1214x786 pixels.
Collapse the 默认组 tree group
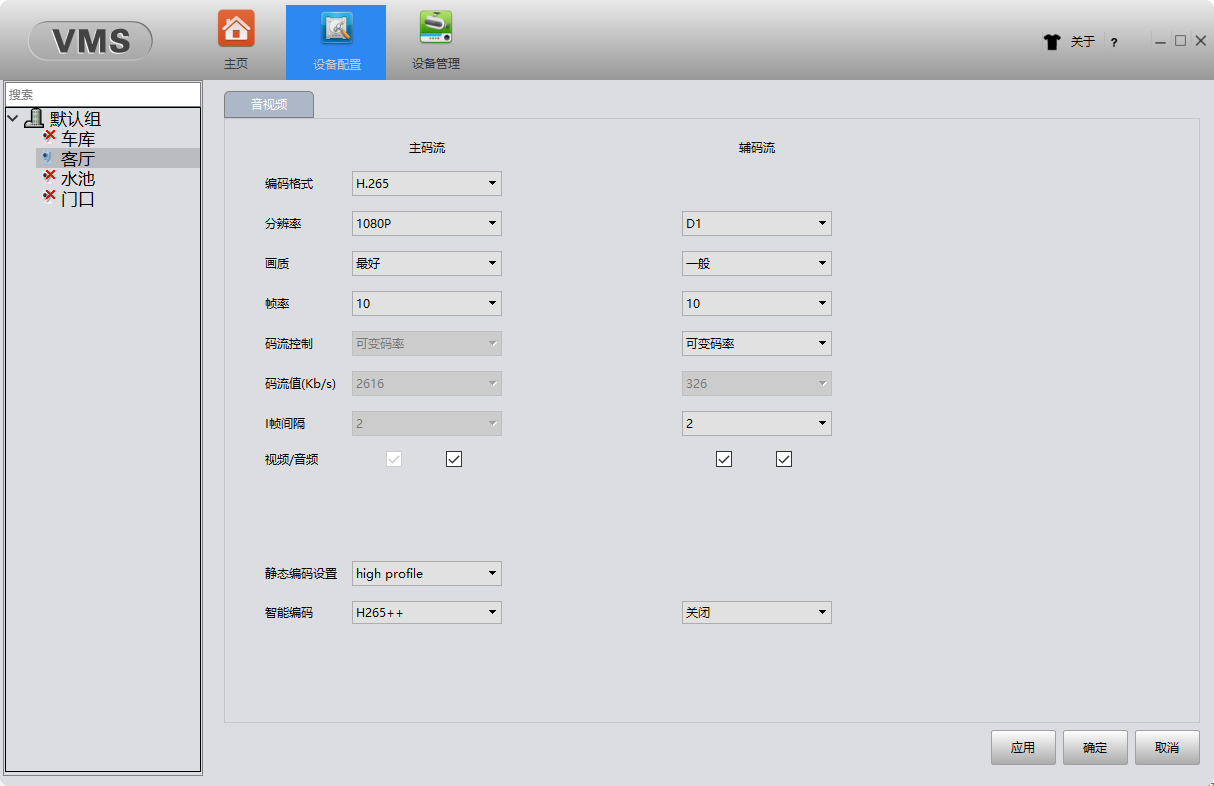[12, 119]
